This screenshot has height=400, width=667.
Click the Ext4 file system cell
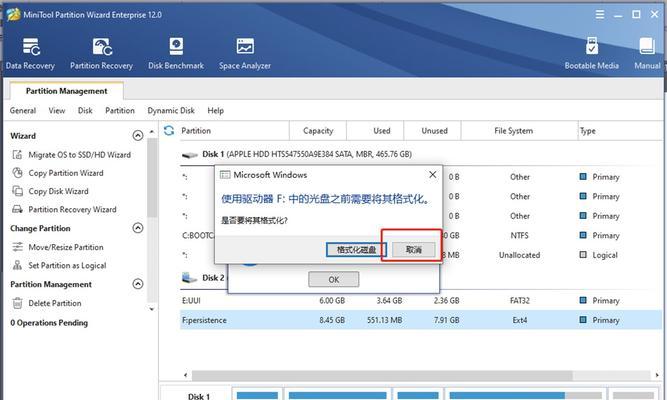tap(519, 320)
